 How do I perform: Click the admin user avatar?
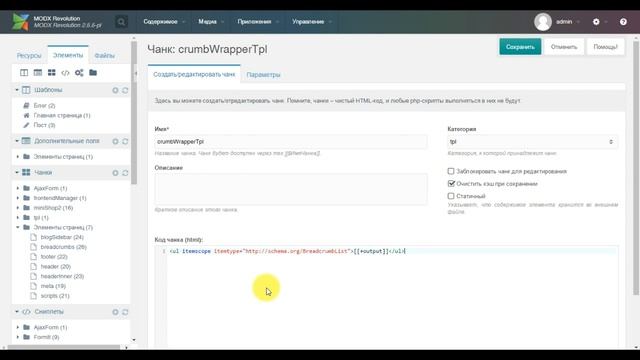point(543,22)
